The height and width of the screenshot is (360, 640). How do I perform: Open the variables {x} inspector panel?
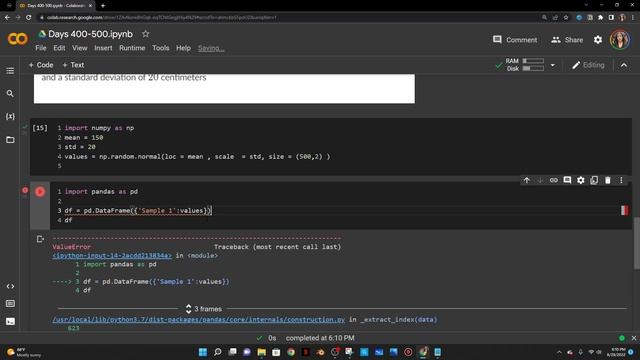tap(10, 117)
